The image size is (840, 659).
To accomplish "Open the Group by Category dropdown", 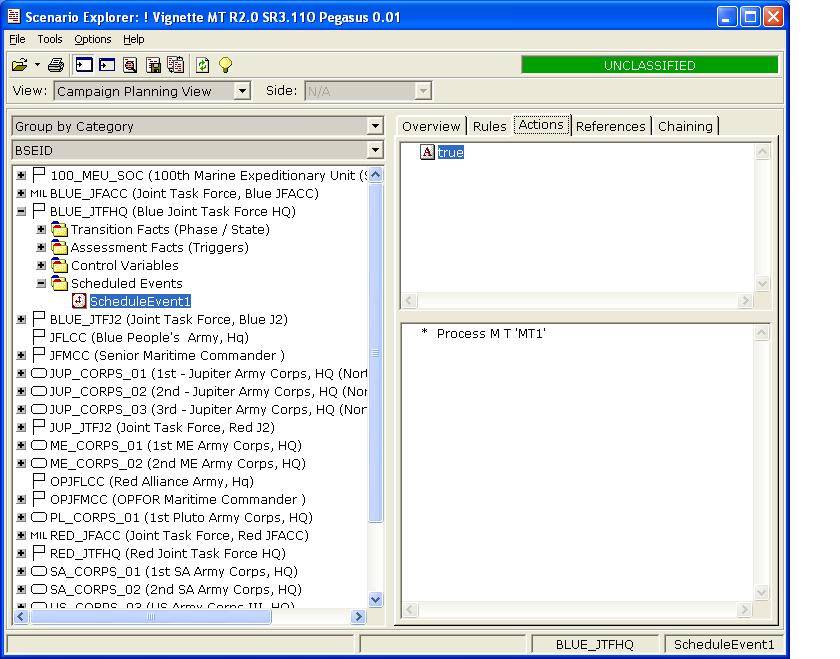I will click(375, 127).
